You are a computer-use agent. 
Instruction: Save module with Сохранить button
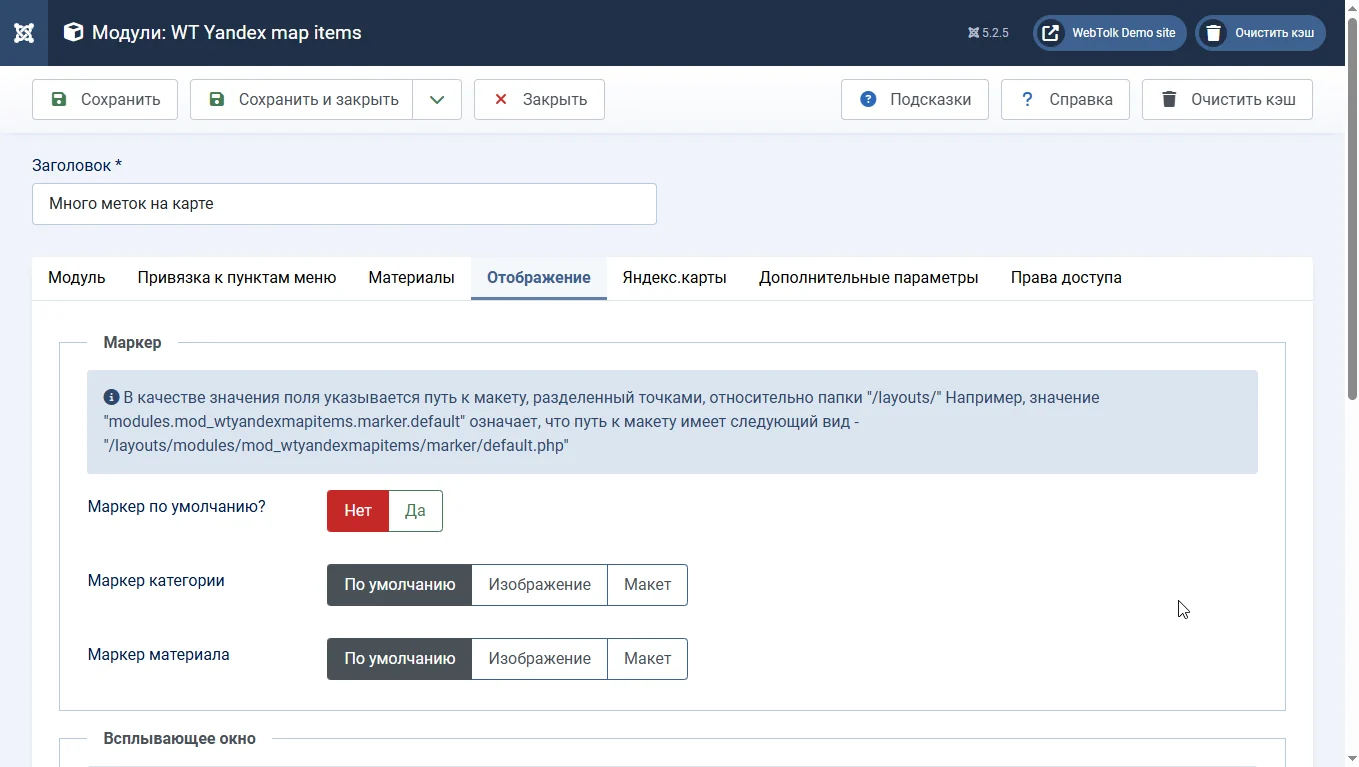pos(105,99)
